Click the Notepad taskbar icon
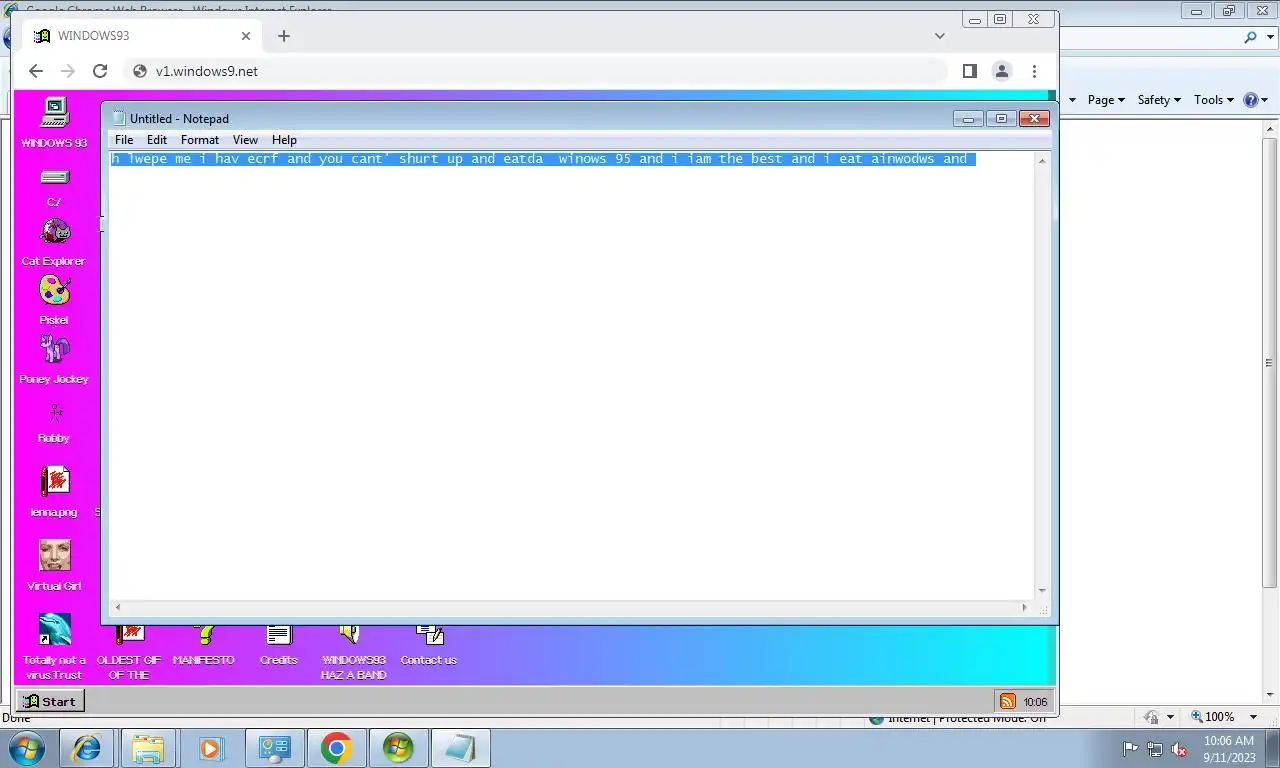 coord(460,748)
